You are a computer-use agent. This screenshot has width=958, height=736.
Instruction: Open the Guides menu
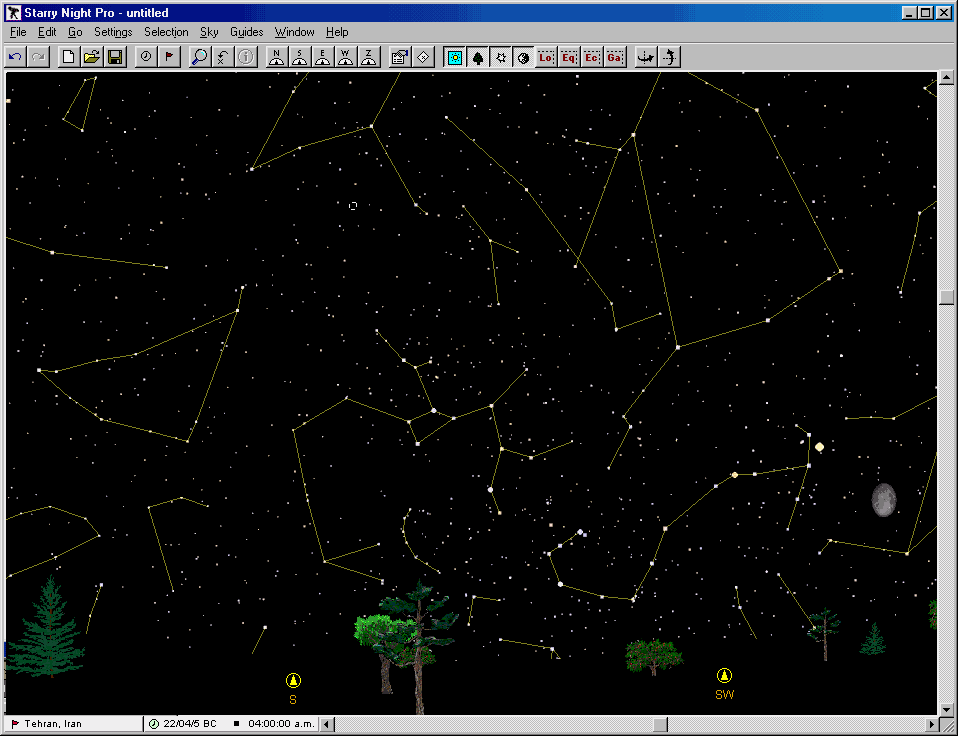(x=247, y=32)
